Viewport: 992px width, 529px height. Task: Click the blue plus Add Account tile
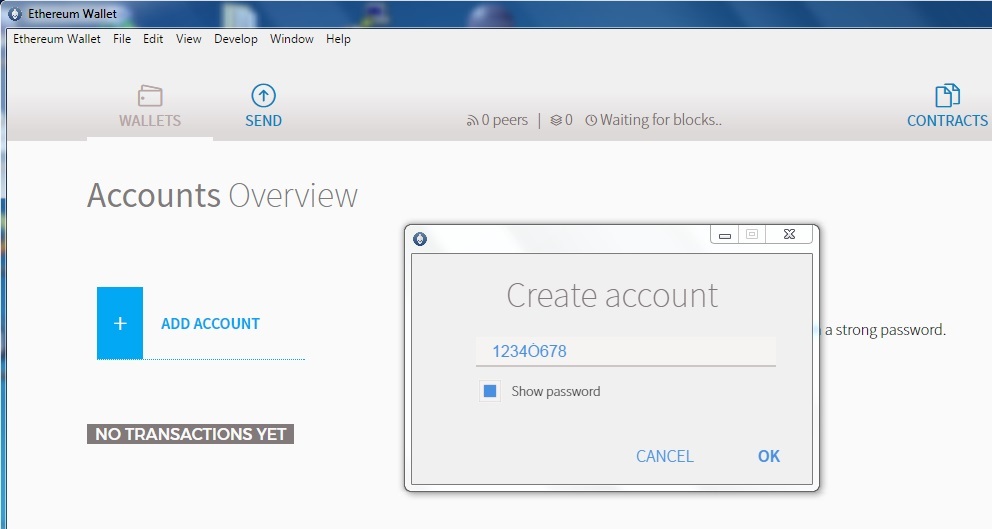pos(120,323)
